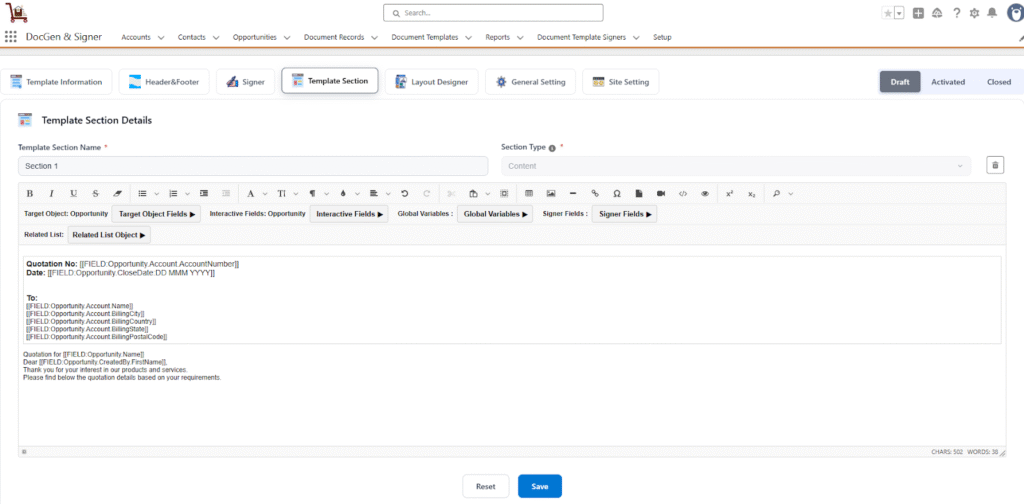
Task: Open the font color picker
Action: tap(250, 193)
